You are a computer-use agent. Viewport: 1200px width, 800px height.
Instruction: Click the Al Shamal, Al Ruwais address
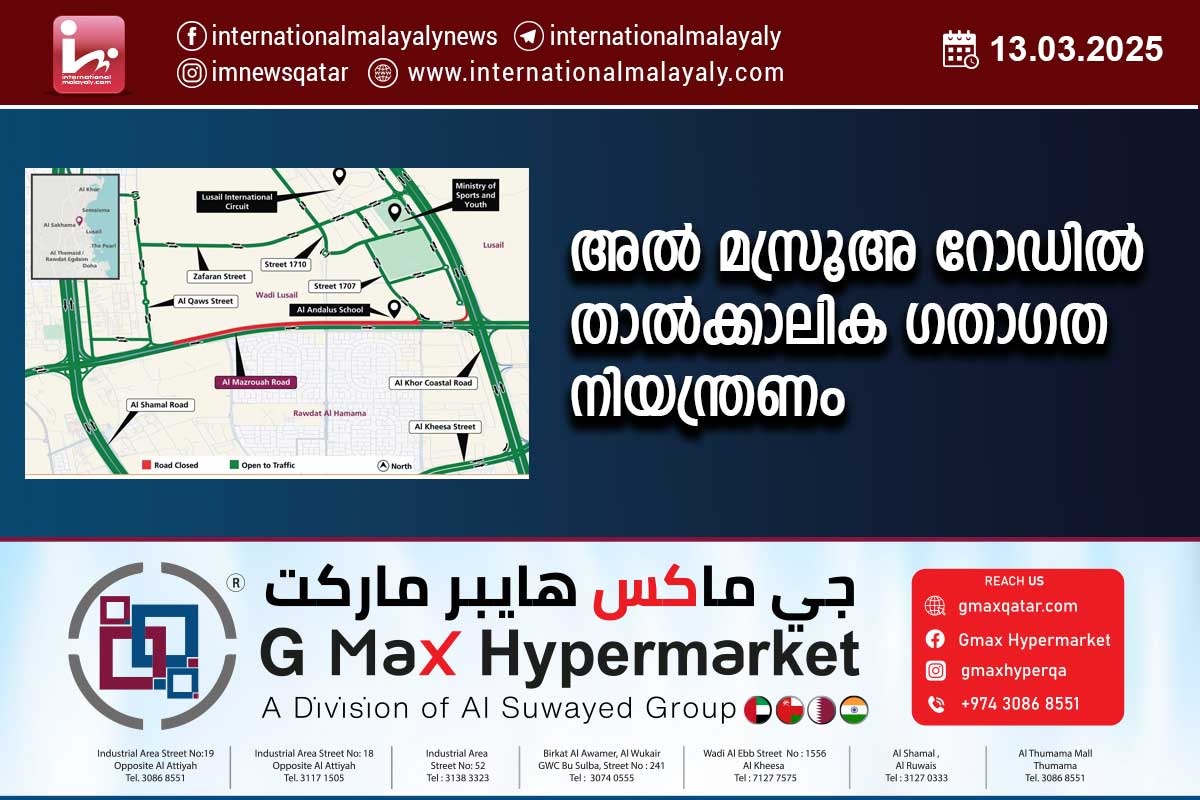916,765
